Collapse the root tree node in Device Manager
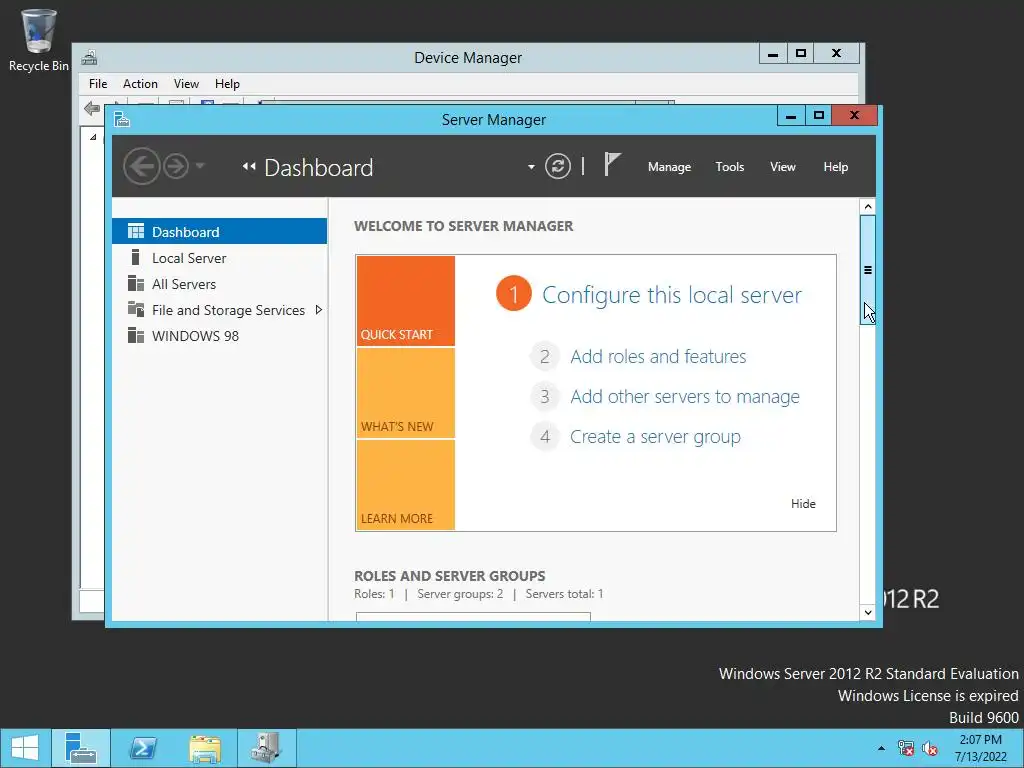1024x768 pixels. point(93,136)
